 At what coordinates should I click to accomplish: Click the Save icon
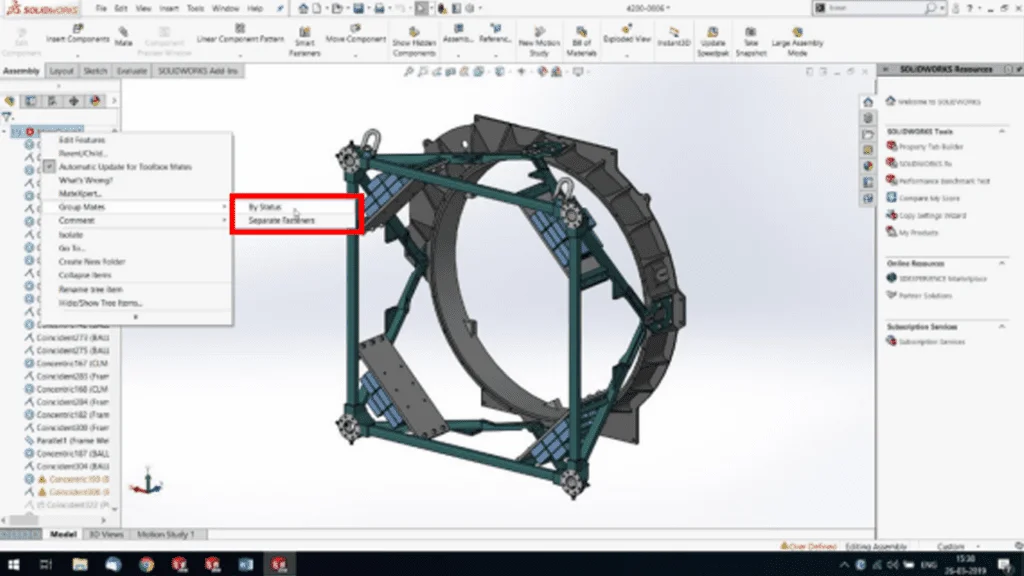[359, 8]
